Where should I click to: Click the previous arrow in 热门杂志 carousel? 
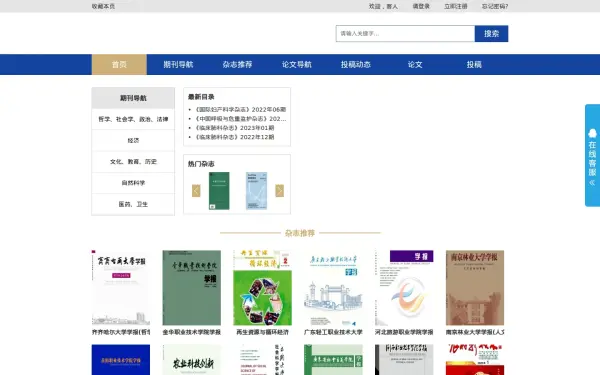point(196,191)
